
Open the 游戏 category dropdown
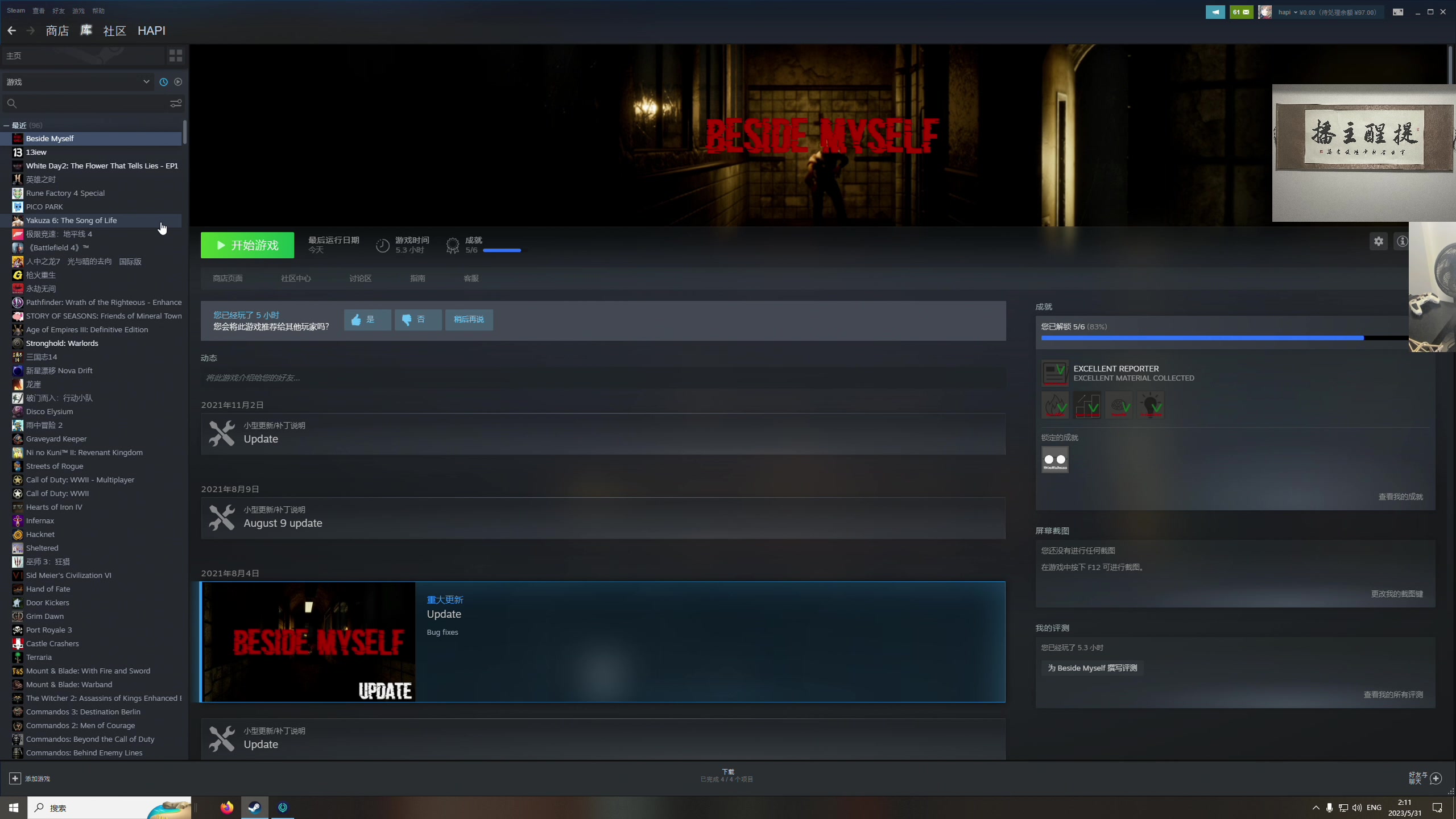tap(78, 82)
